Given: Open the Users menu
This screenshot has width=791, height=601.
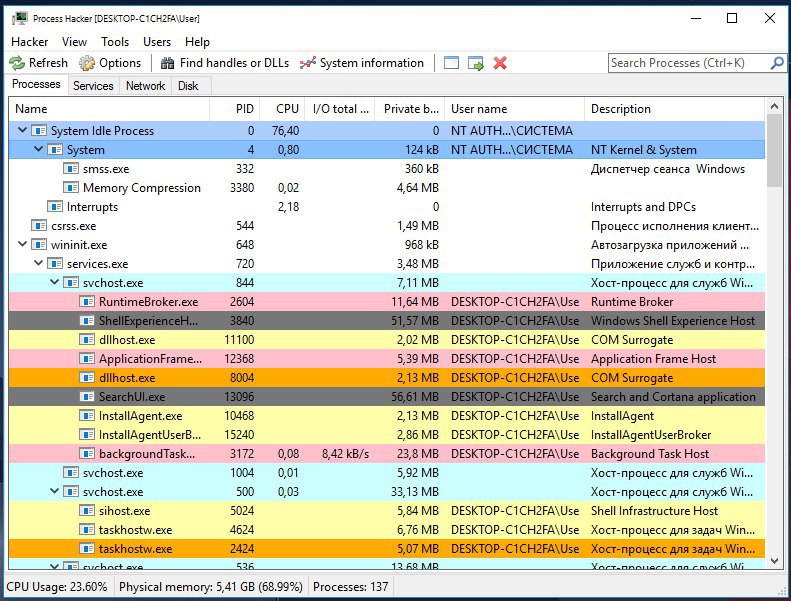Looking at the screenshot, I should pos(157,42).
